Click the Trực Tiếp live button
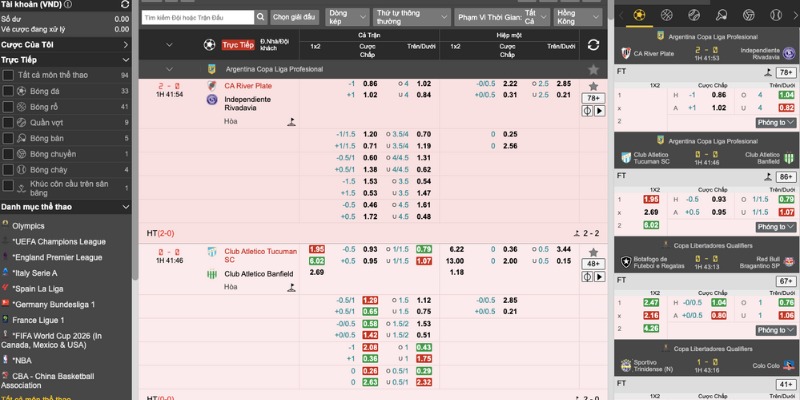 [x=238, y=45]
